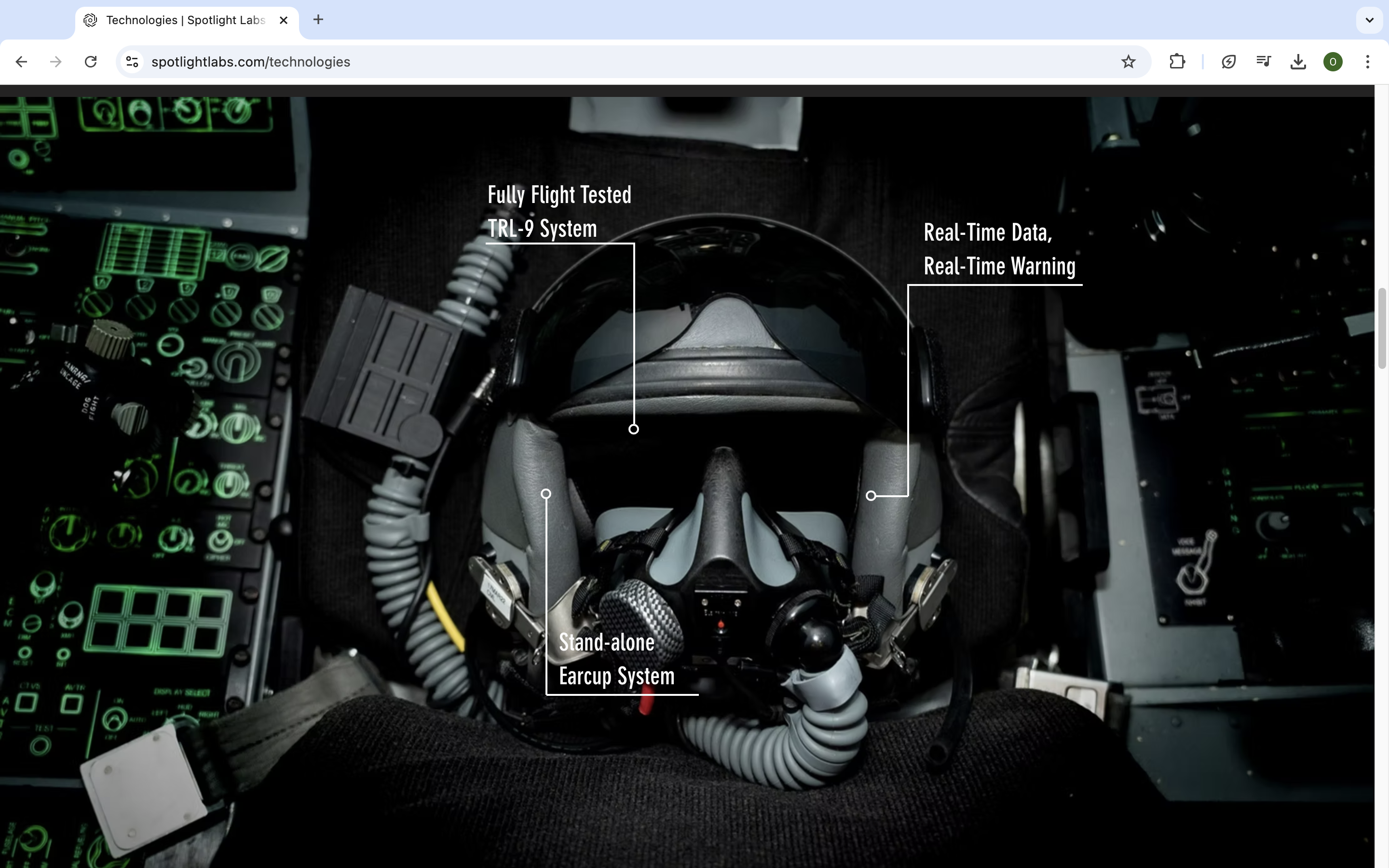The height and width of the screenshot is (868, 1389).
Task: Open the media controls icon
Action: coord(1263,61)
